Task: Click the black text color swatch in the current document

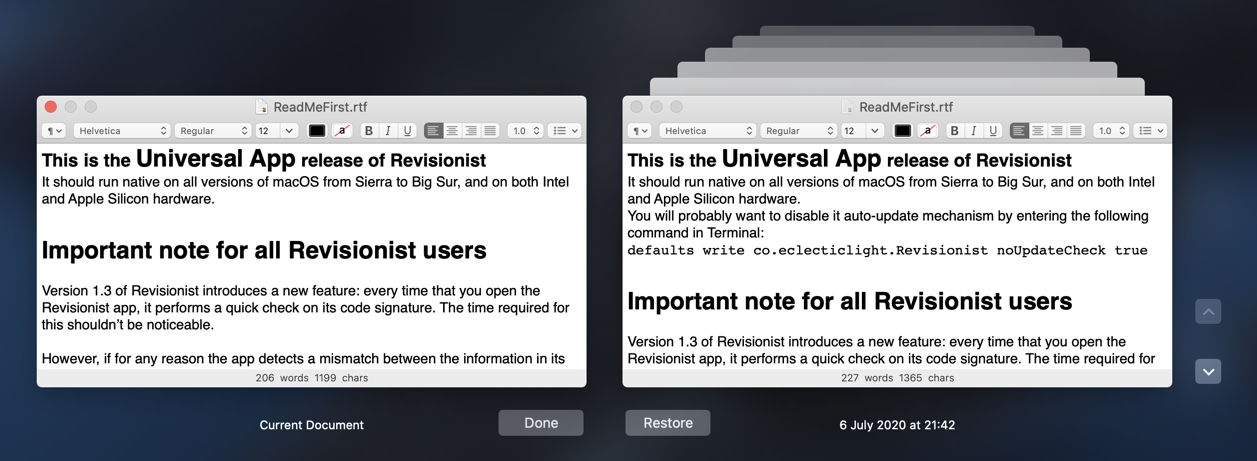Action: (x=317, y=131)
